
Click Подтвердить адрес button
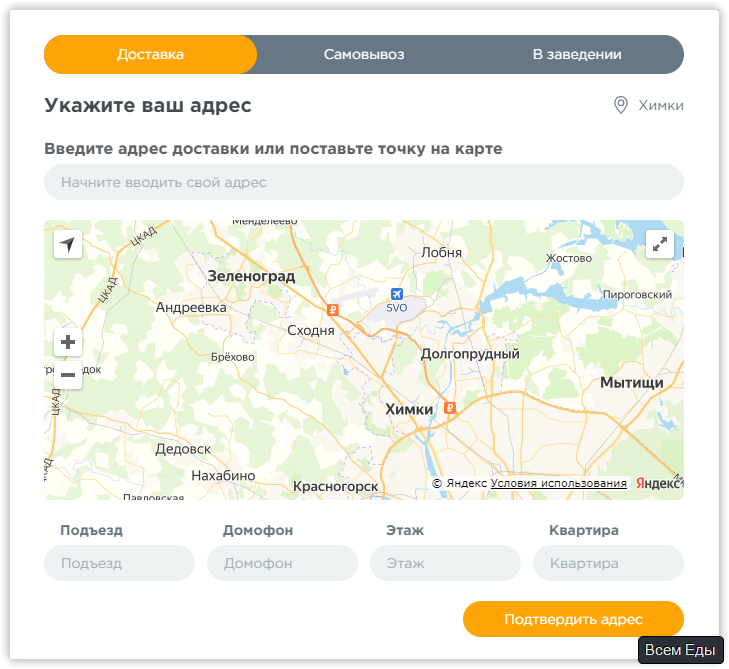point(573,619)
